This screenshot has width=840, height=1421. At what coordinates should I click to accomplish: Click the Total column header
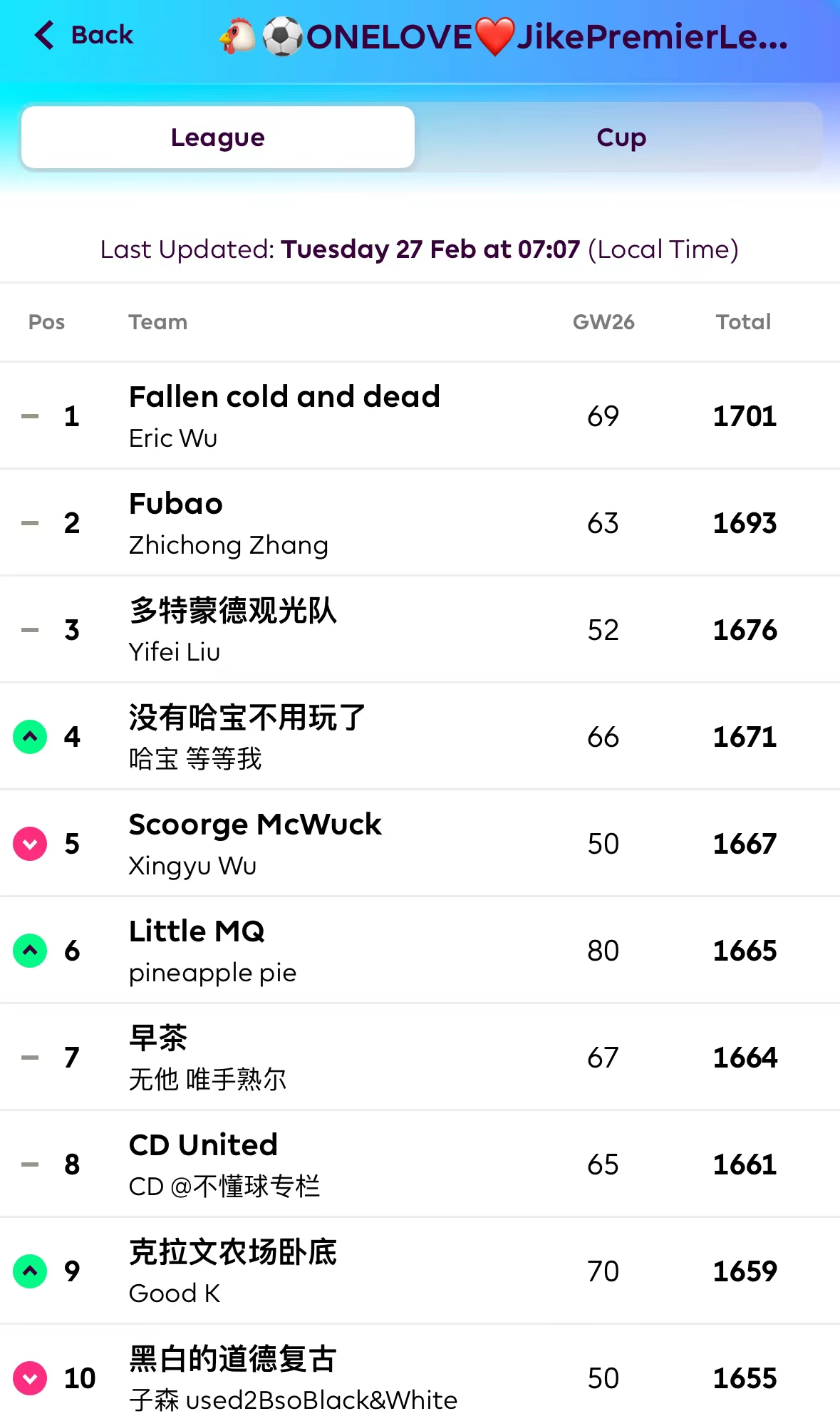[x=743, y=322]
